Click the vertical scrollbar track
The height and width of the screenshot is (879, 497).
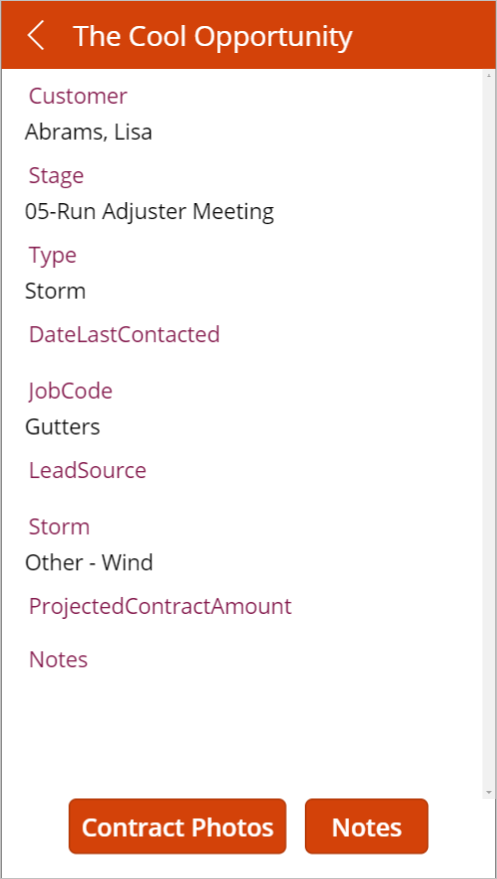tap(489, 433)
